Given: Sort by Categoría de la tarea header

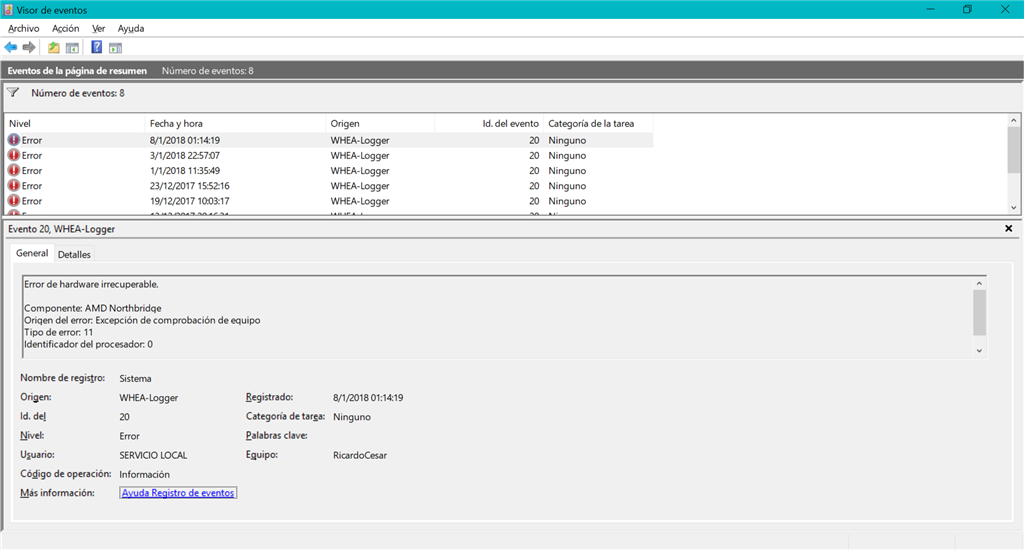Looking at the screenshot, I should click(598, 123).
